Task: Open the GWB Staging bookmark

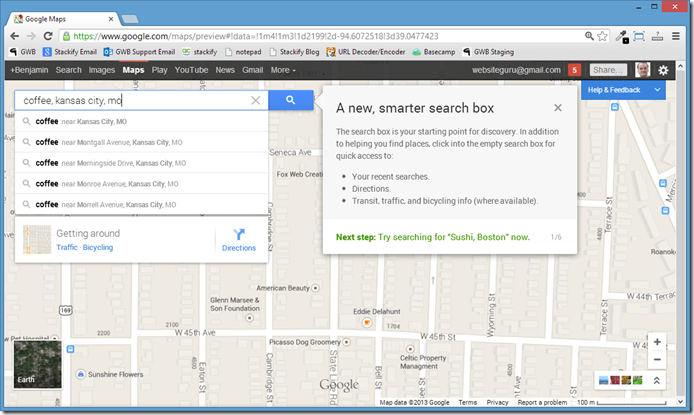Action: 488,52
